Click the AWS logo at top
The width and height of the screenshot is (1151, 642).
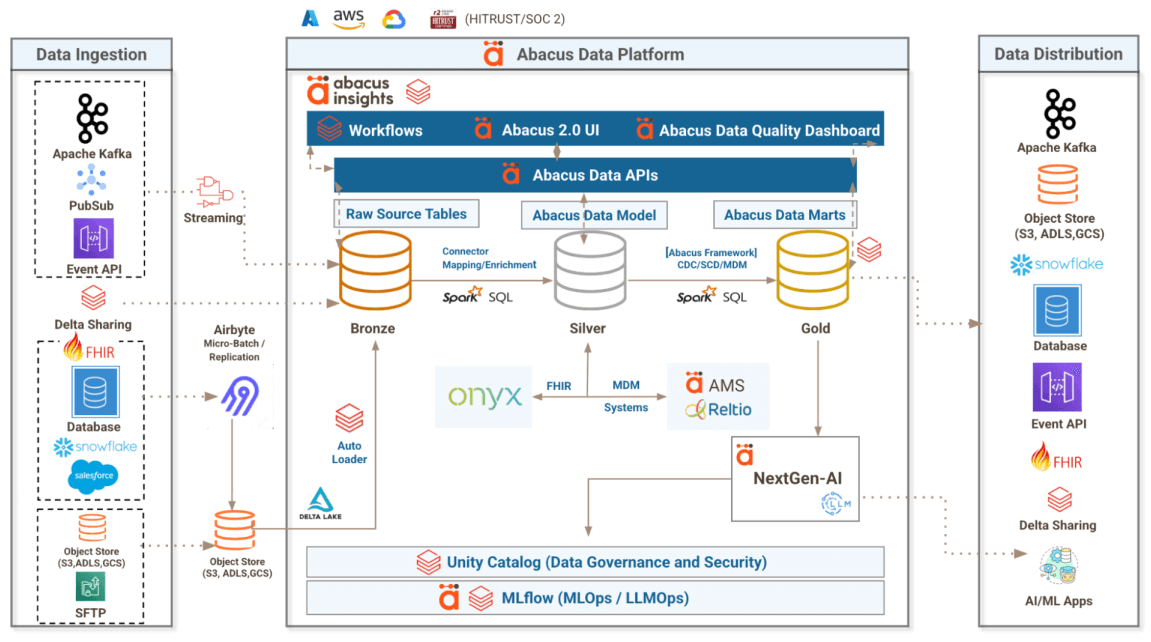(348, 19)
